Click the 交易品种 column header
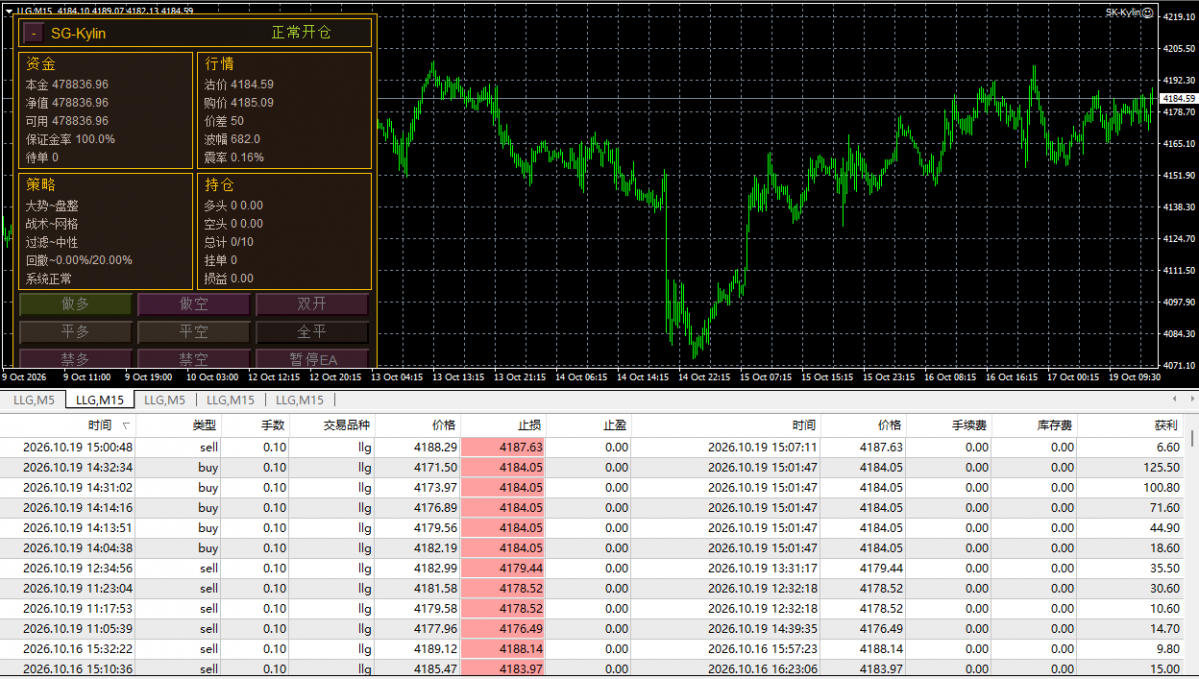 click(332, 426)
